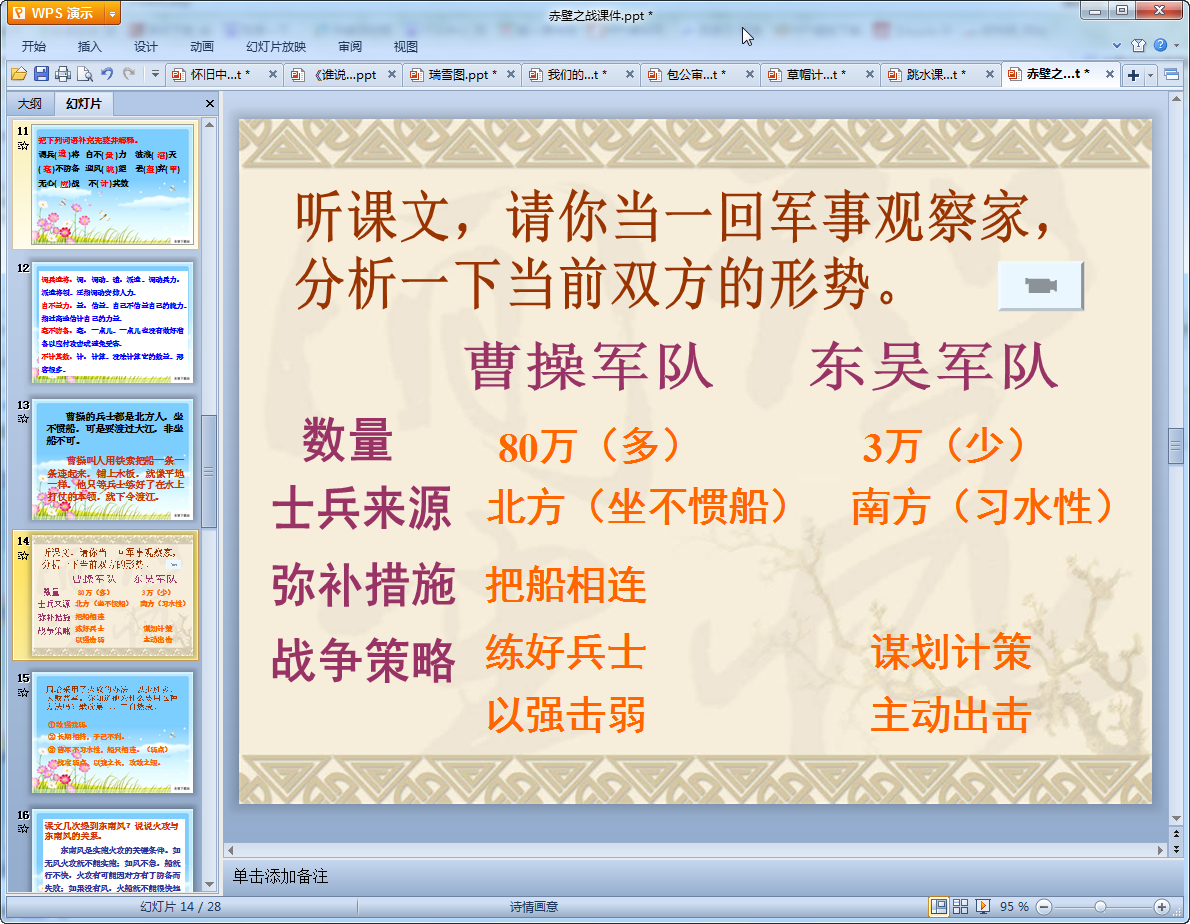Select slide 15 thumbnail
1190x924 pixels.
click(x=112, y=733)
